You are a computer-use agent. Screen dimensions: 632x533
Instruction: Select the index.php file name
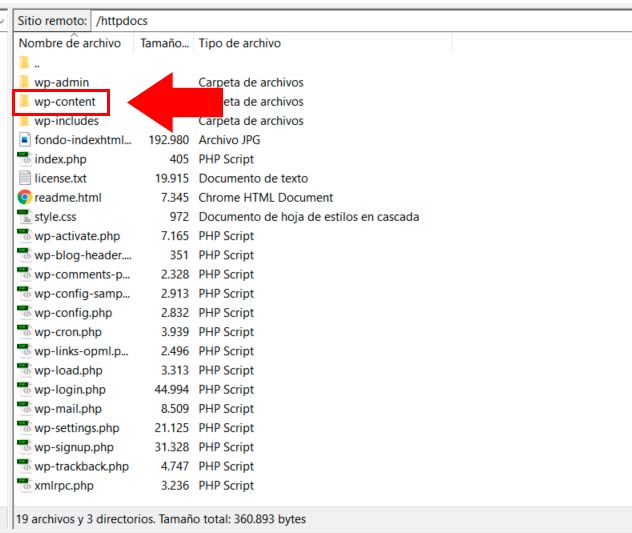click(60, 159)
